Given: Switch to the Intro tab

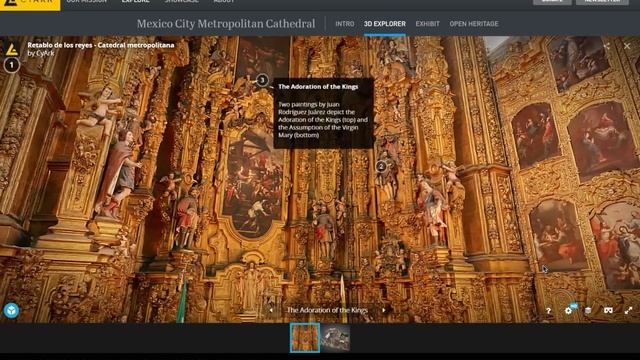Looking at the screenshot, I should click(x=344, y=24).
